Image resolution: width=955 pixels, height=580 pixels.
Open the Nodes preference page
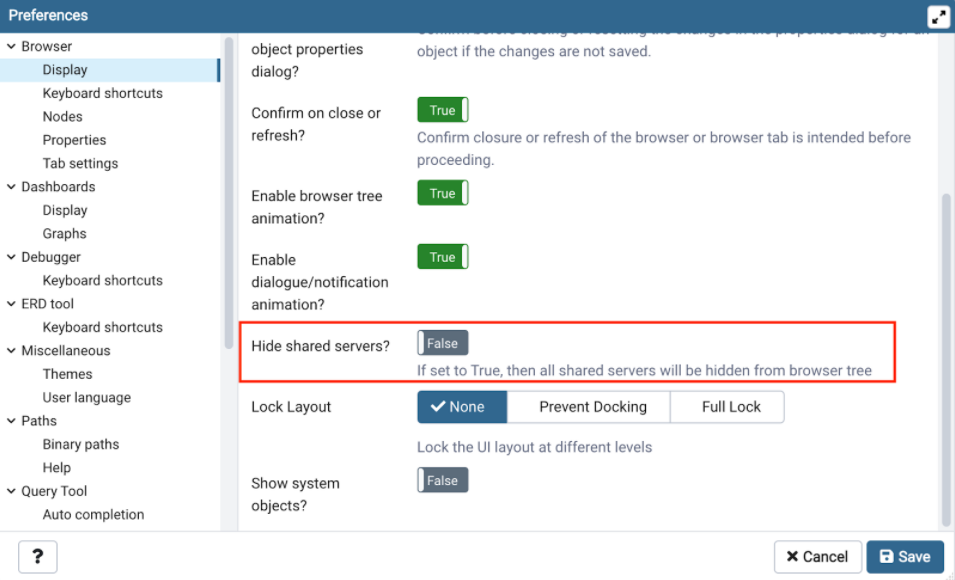[x=62, y=116]
